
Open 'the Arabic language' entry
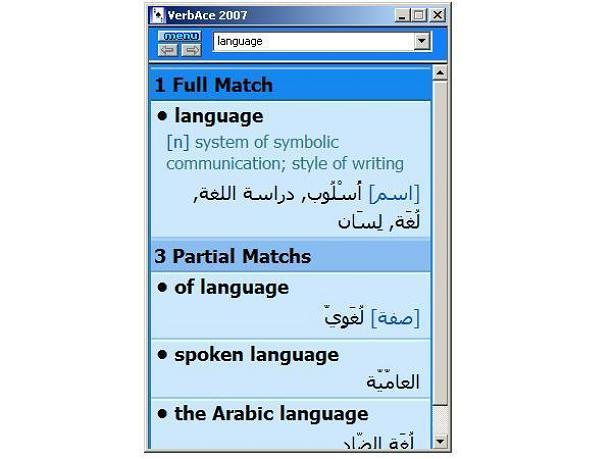tap(271, 414)
